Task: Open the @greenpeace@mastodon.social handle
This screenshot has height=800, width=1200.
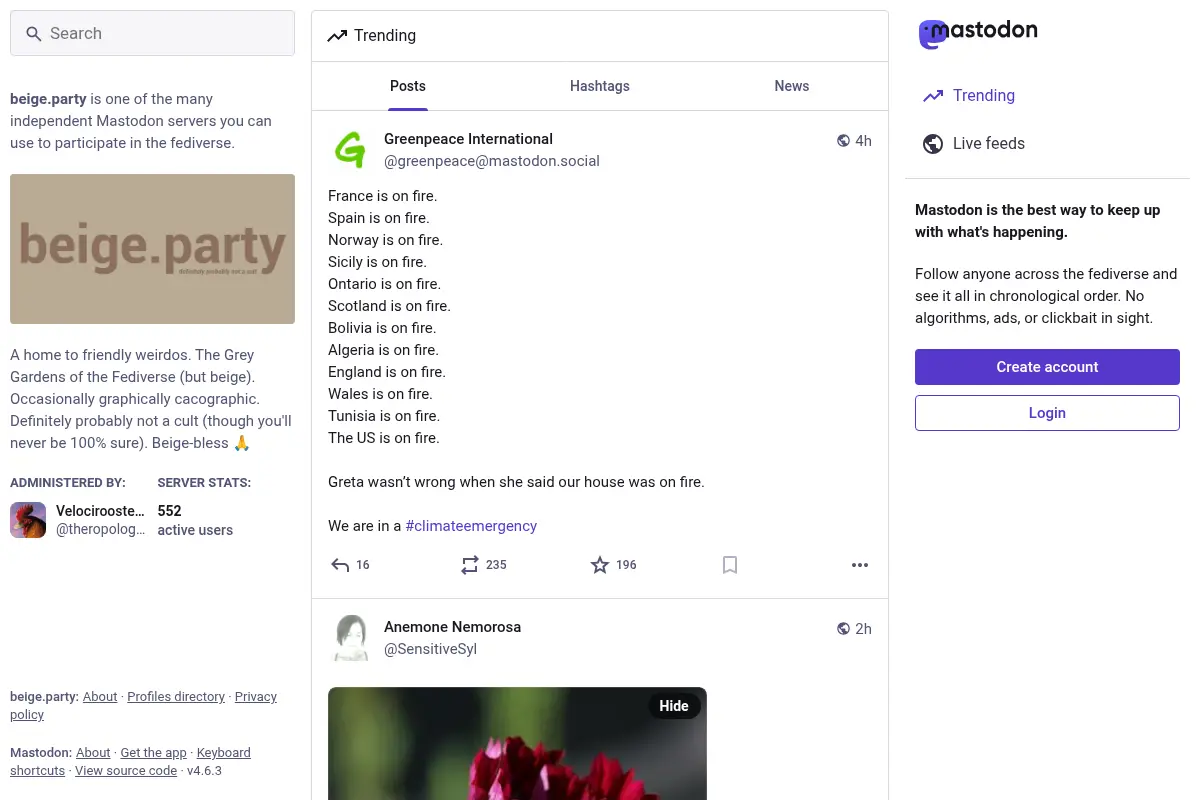Action: tap(492, 161)
